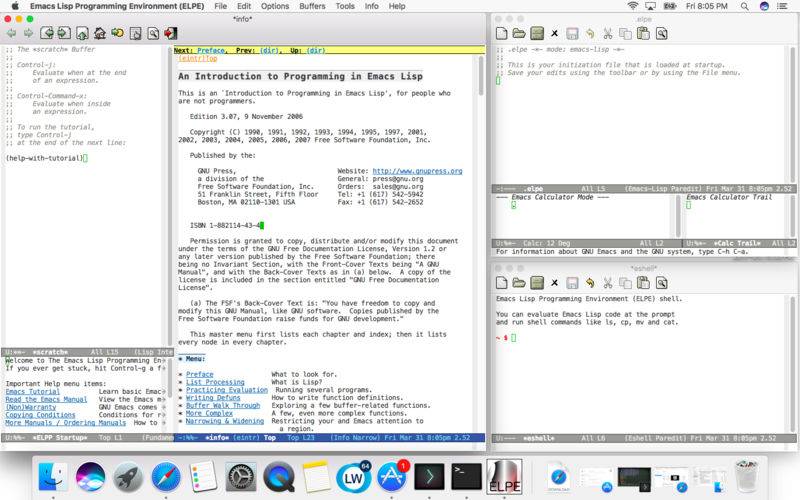800x500 pixels.
Task: Copy icon in .elpe window toolbar
Action: click(x=625, y=34)
